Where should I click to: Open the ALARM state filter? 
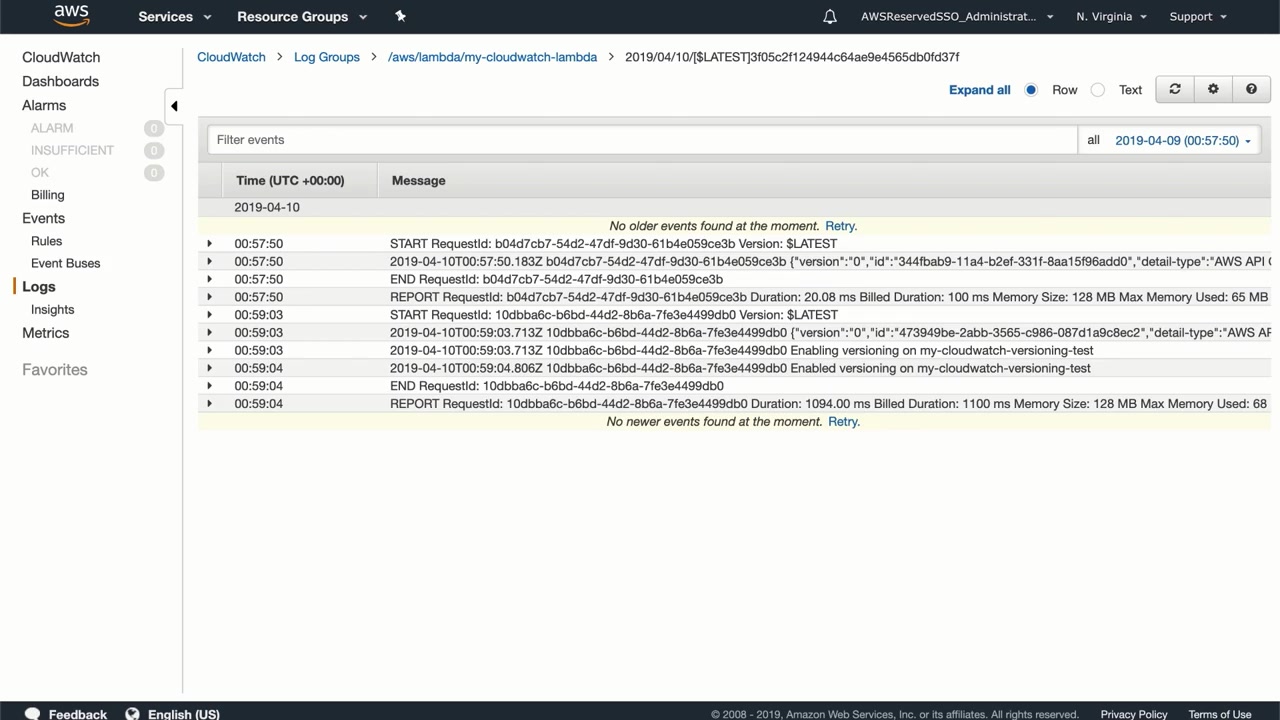click(x=52, y=128)
